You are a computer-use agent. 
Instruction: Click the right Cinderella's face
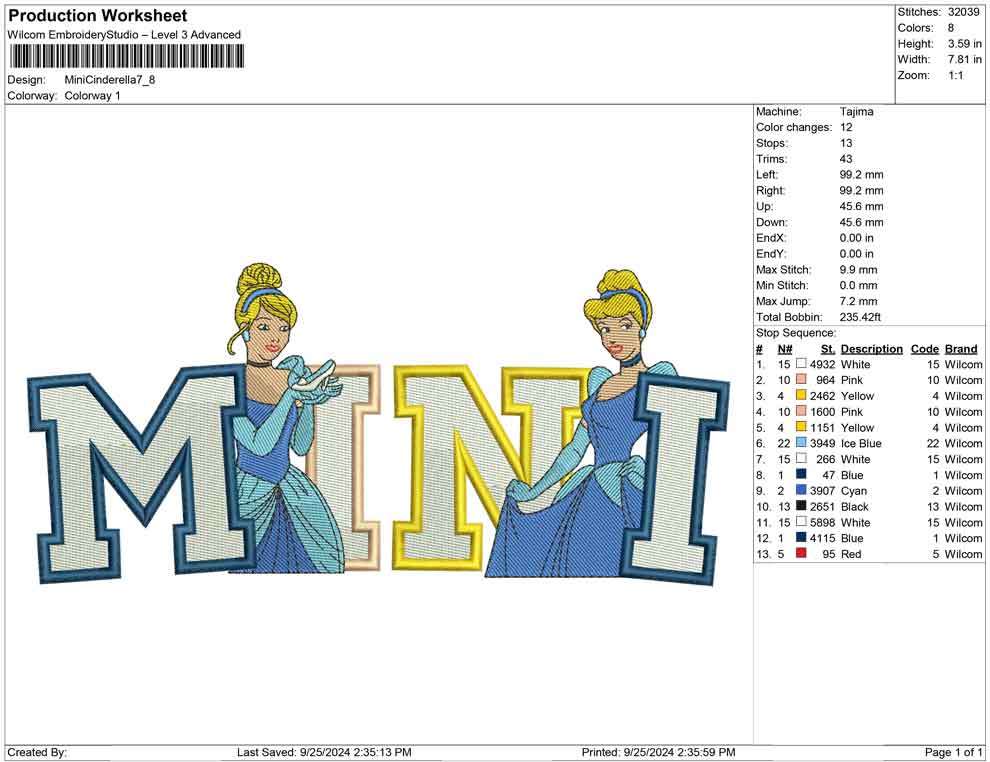pos(617,328)
